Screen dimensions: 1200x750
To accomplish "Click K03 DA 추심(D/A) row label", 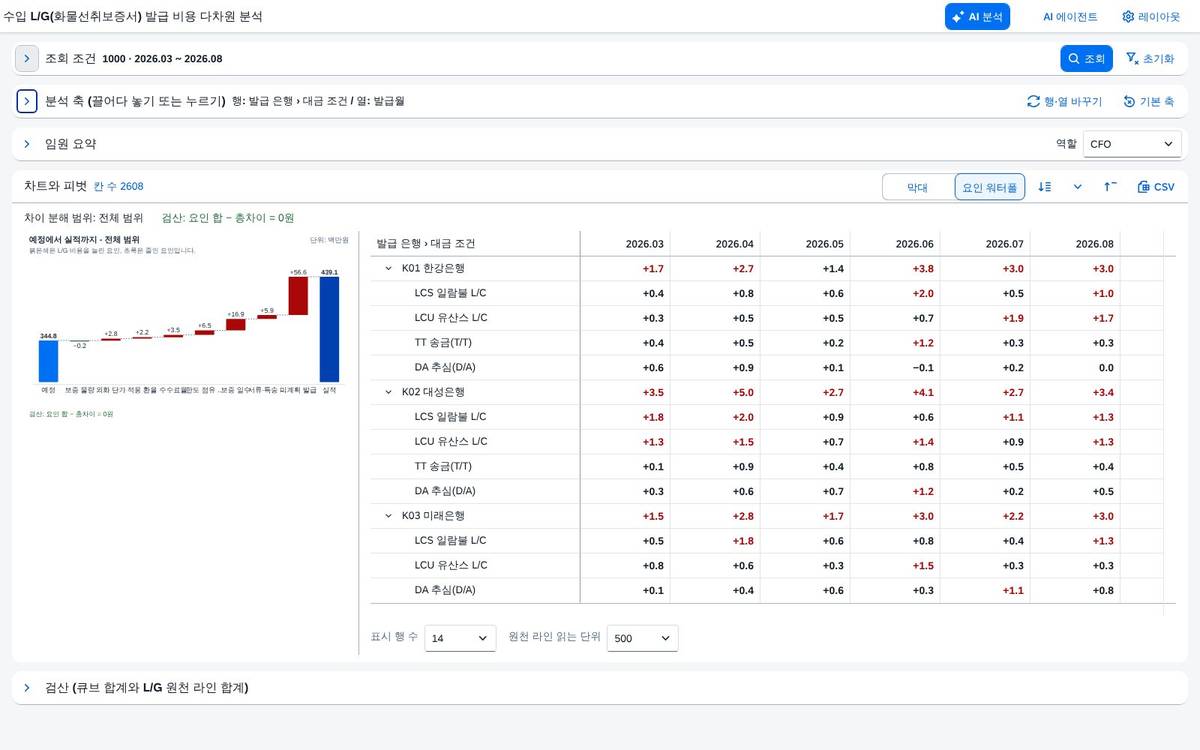I will 445,591.
